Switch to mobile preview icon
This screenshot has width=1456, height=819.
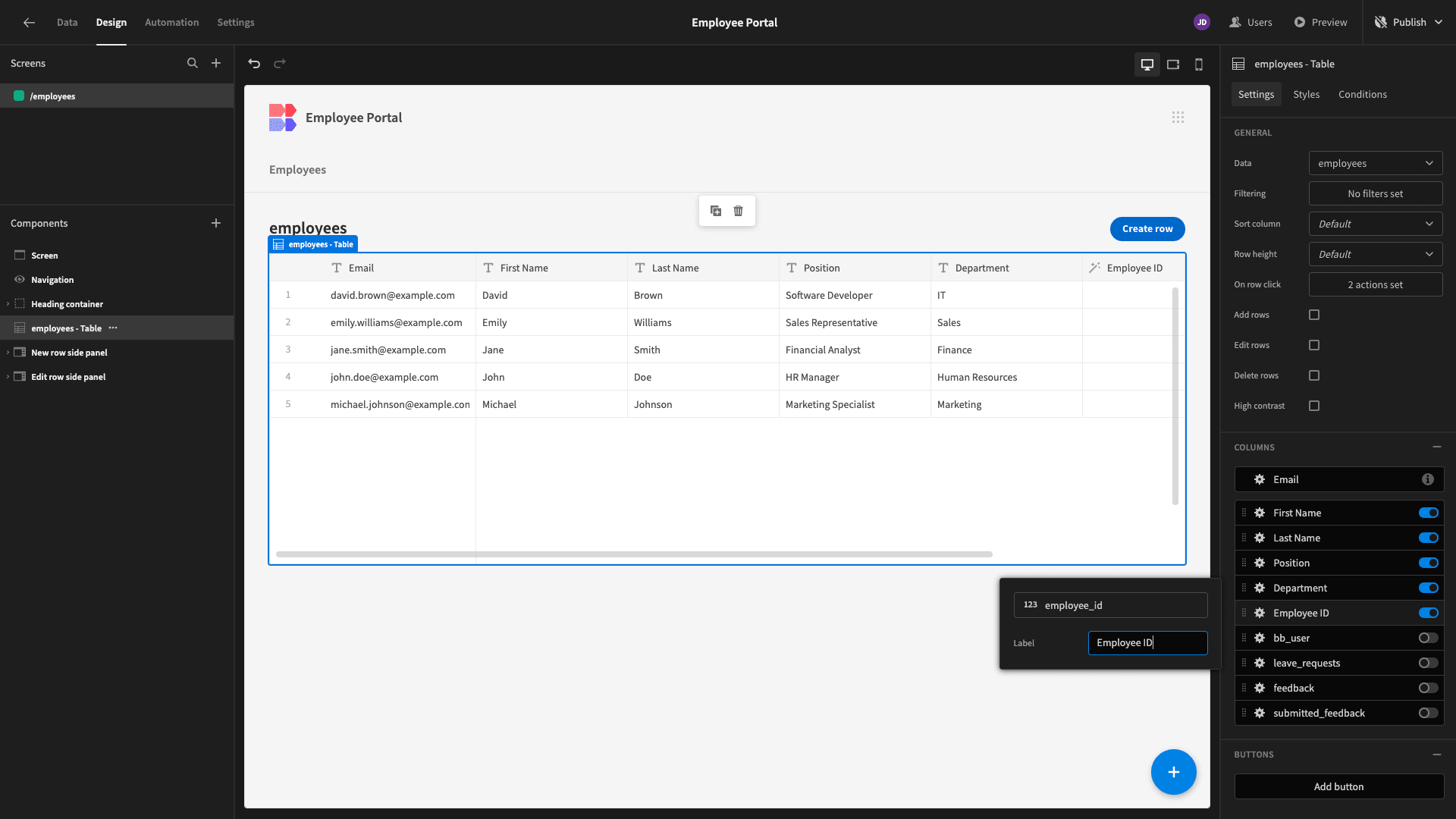pos(1199,64)
